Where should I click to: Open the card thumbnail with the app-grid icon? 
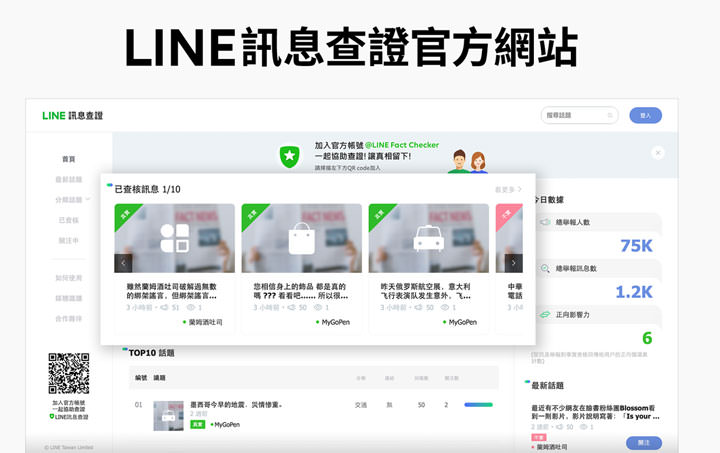pyautogui.click(x=174, y=238)
